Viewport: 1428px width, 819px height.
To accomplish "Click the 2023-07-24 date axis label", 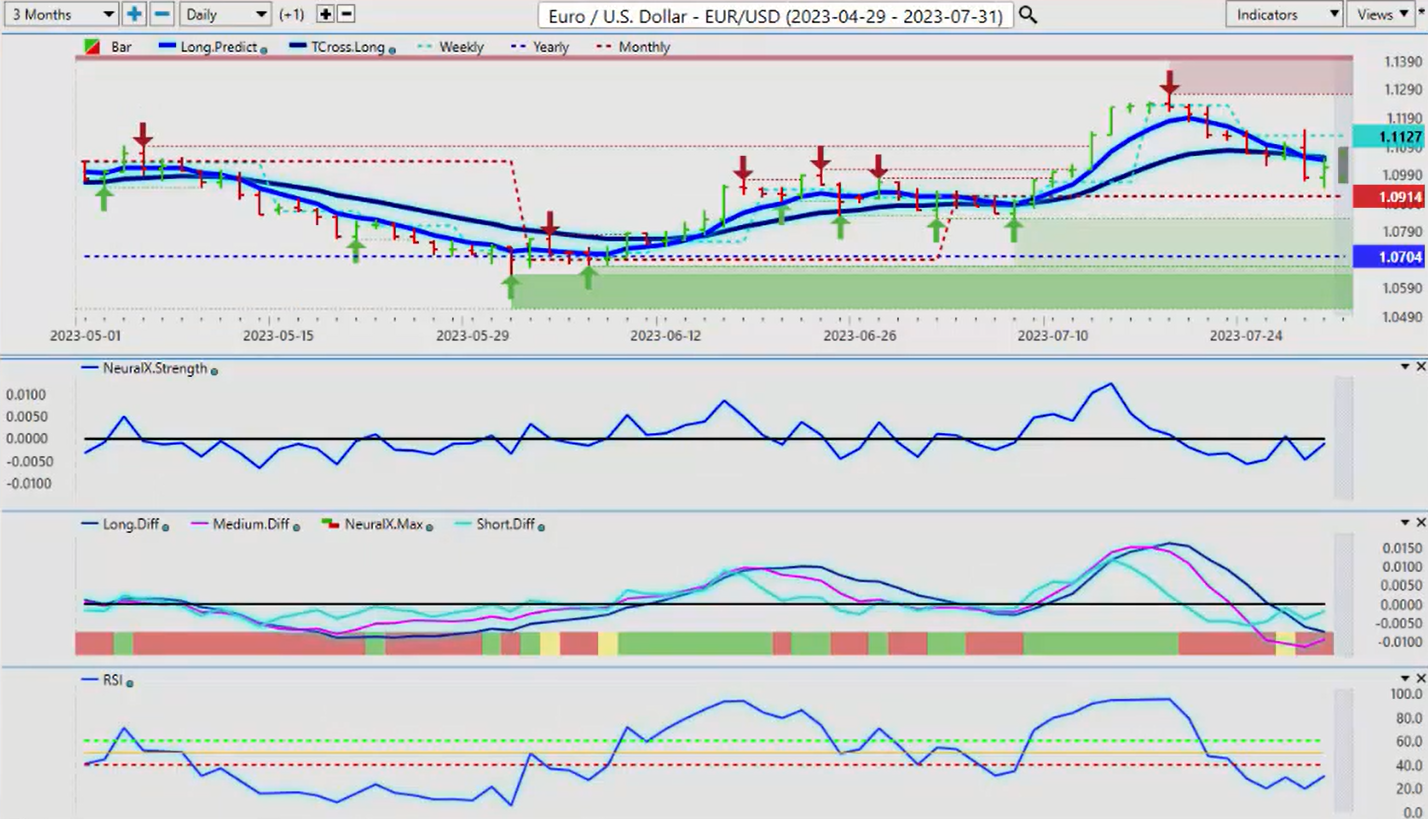I will click(1246, 336).
